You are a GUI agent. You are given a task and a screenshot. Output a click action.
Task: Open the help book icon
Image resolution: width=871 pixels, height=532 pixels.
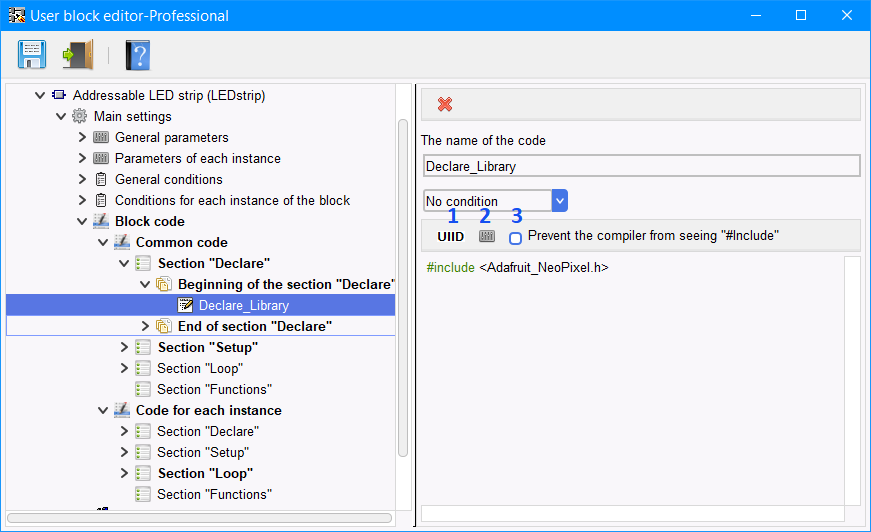[x=137, y=55]
